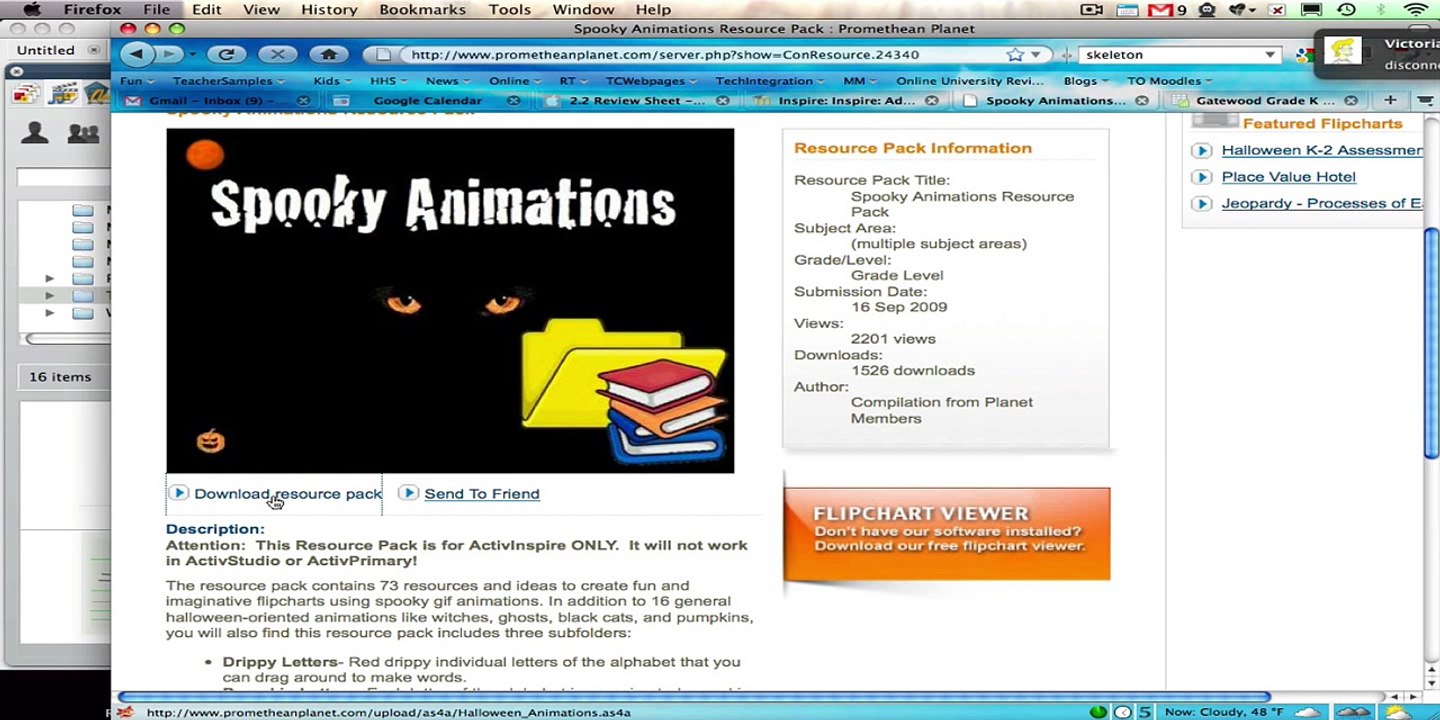The height and width of the screenshot is (720, 1440).
Task: Open the Bookmarks menu
Action: pyautogui.click(x=422, y=10)
